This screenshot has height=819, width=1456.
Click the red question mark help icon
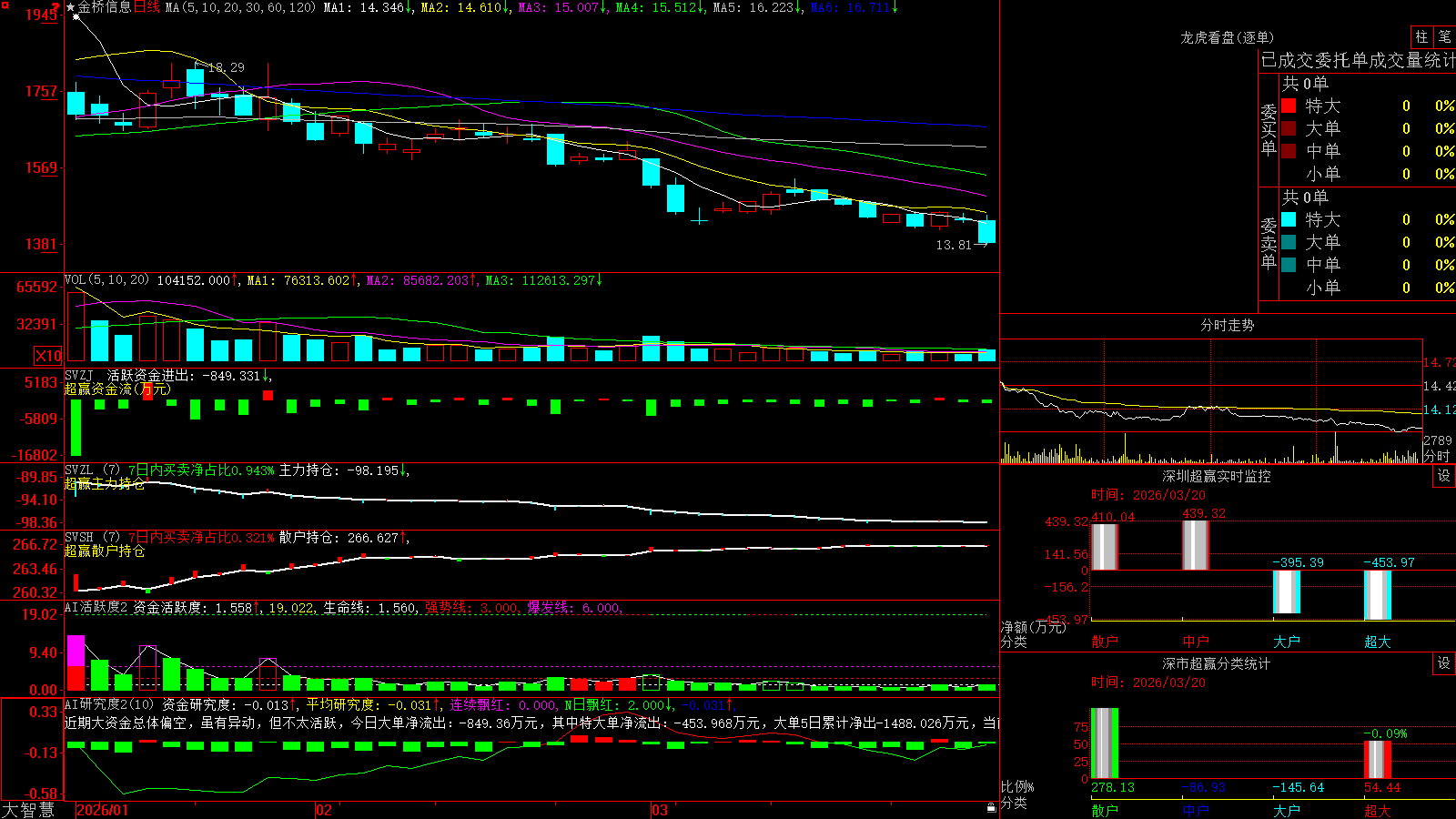click(x=56, y=7)
